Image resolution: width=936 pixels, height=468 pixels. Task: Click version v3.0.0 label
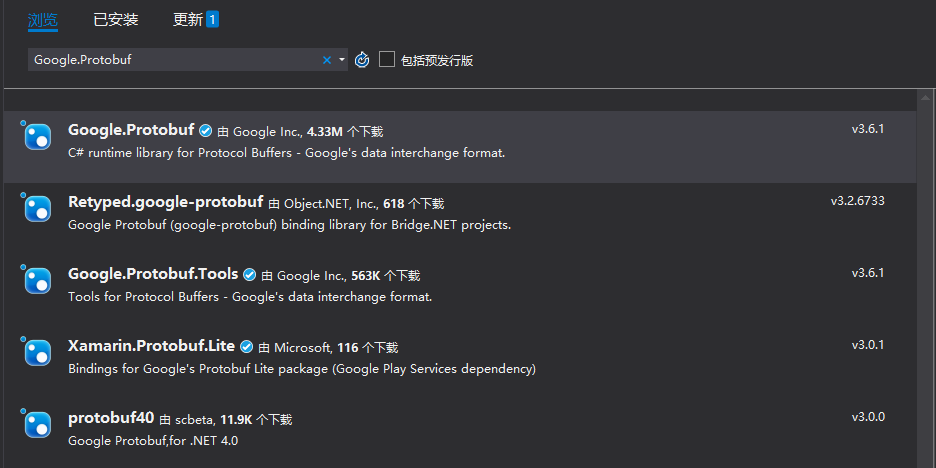(x=868, y=417)
